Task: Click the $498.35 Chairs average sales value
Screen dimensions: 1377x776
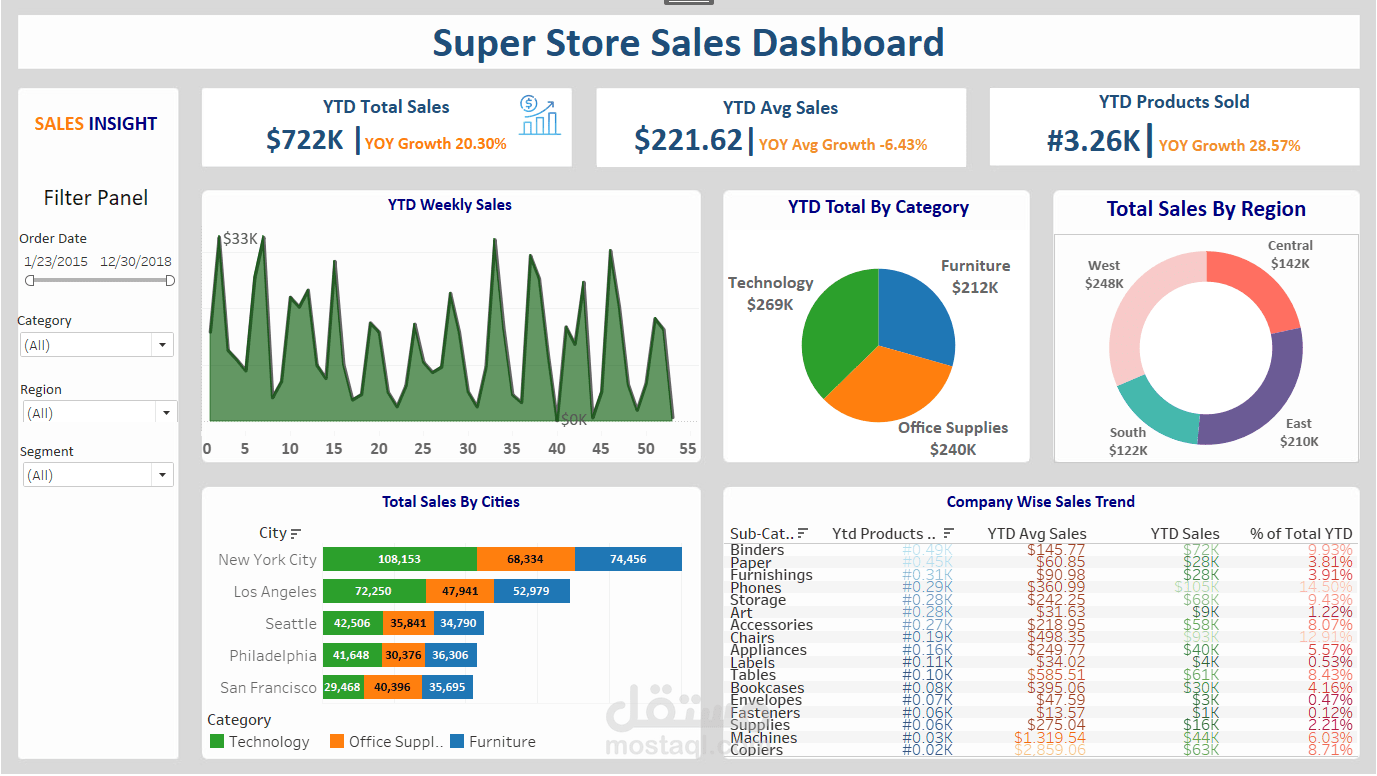Action: click(1056, 638)
